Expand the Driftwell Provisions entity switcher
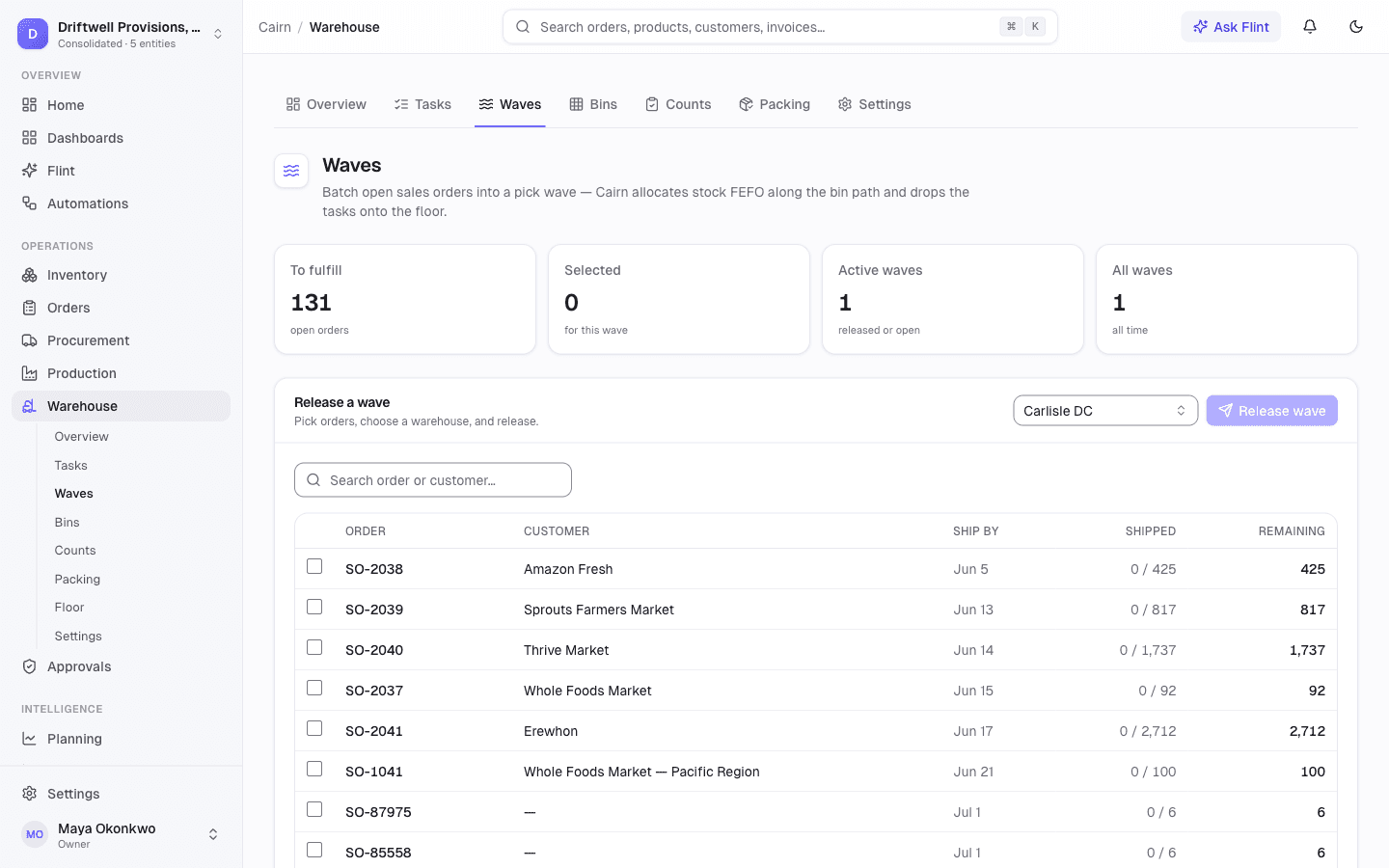This screenshot has height=868, width=1389. tap(218, 34)
